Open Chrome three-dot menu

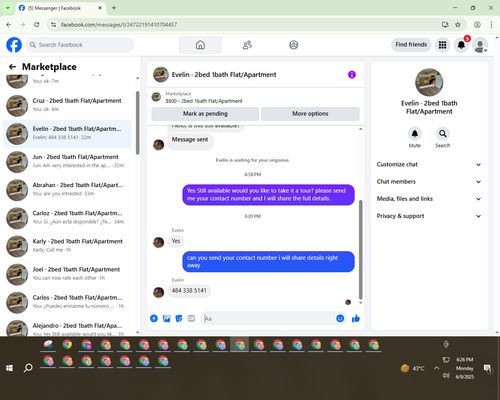[x=491, y=24]
